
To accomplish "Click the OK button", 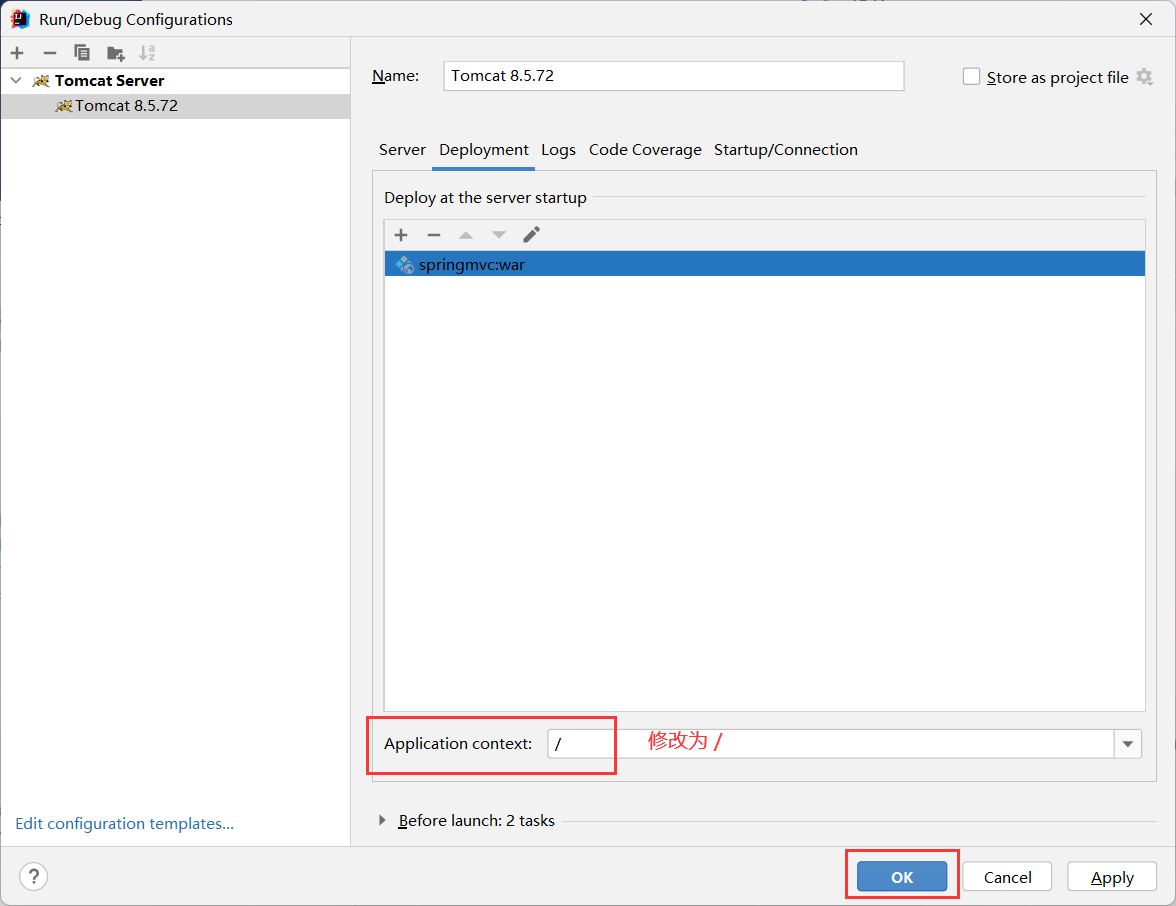I will pos(902,876).
